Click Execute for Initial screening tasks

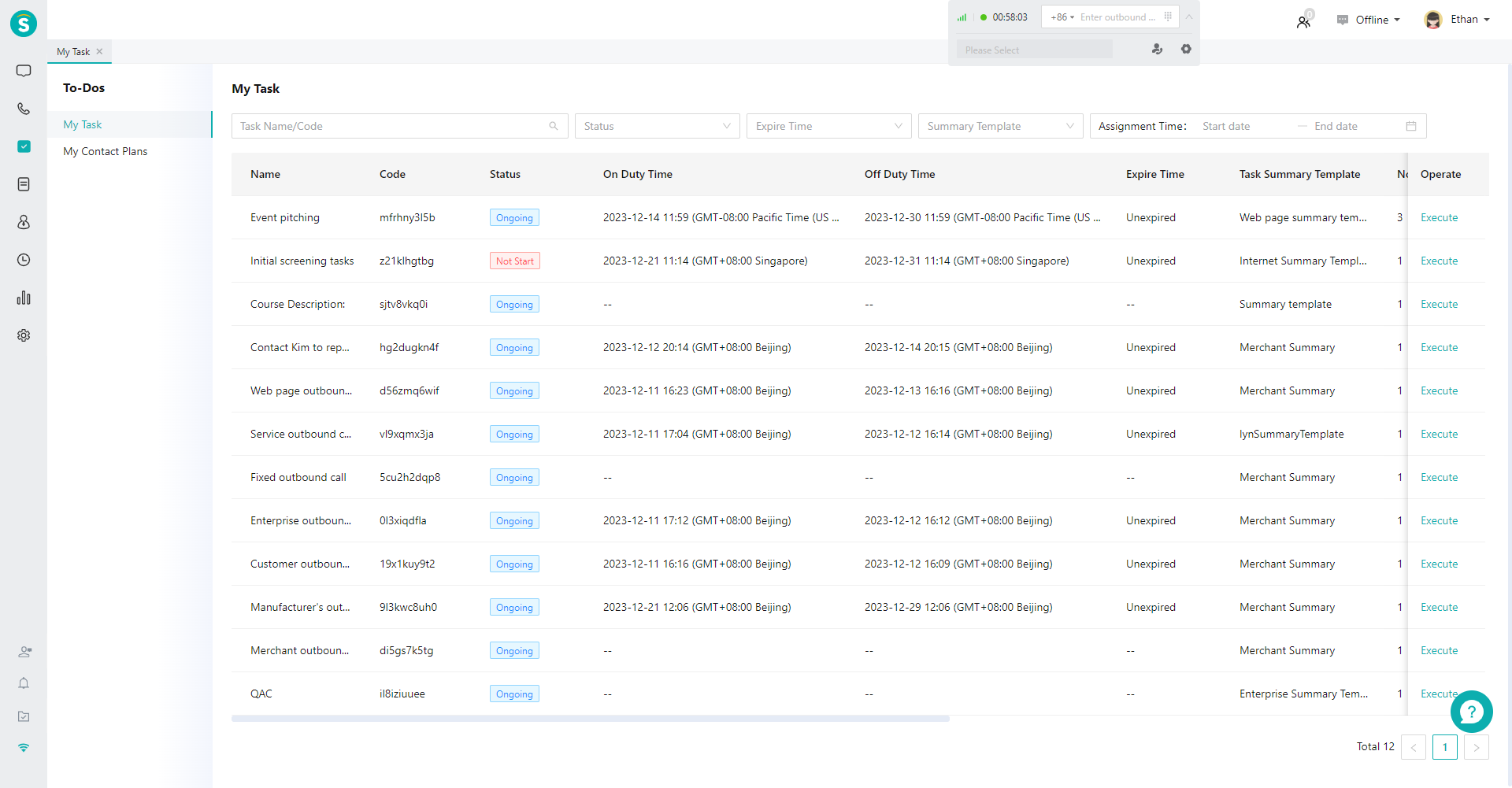pos(1439,261)
